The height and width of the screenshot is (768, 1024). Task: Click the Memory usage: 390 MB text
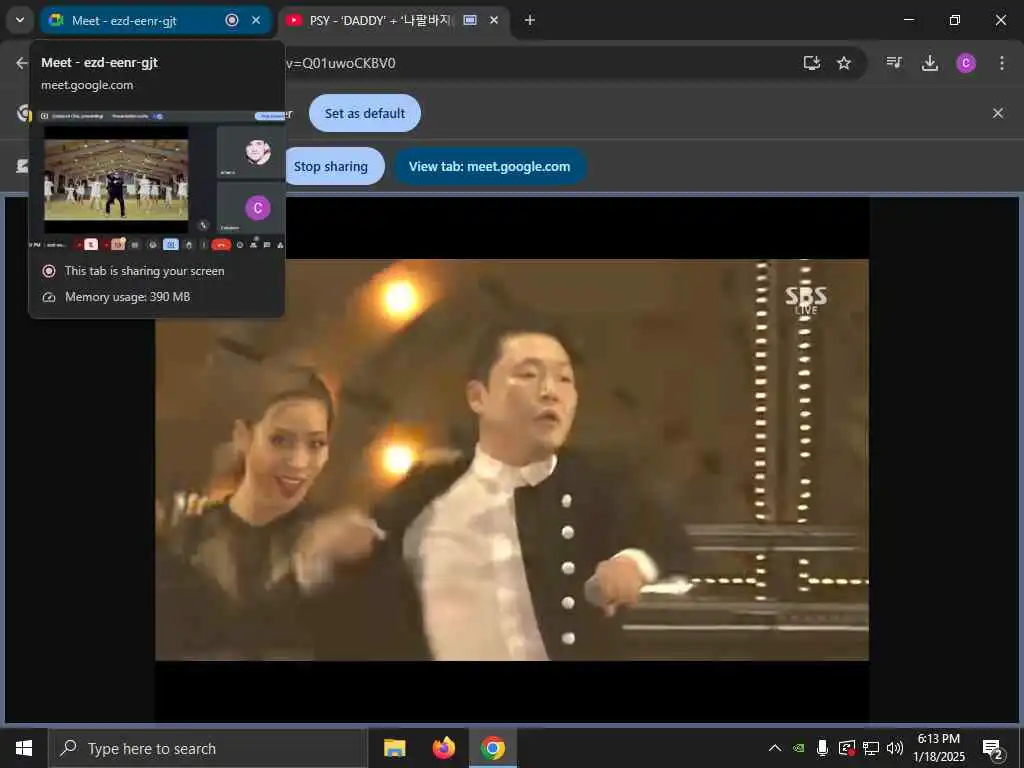(127, 297)
